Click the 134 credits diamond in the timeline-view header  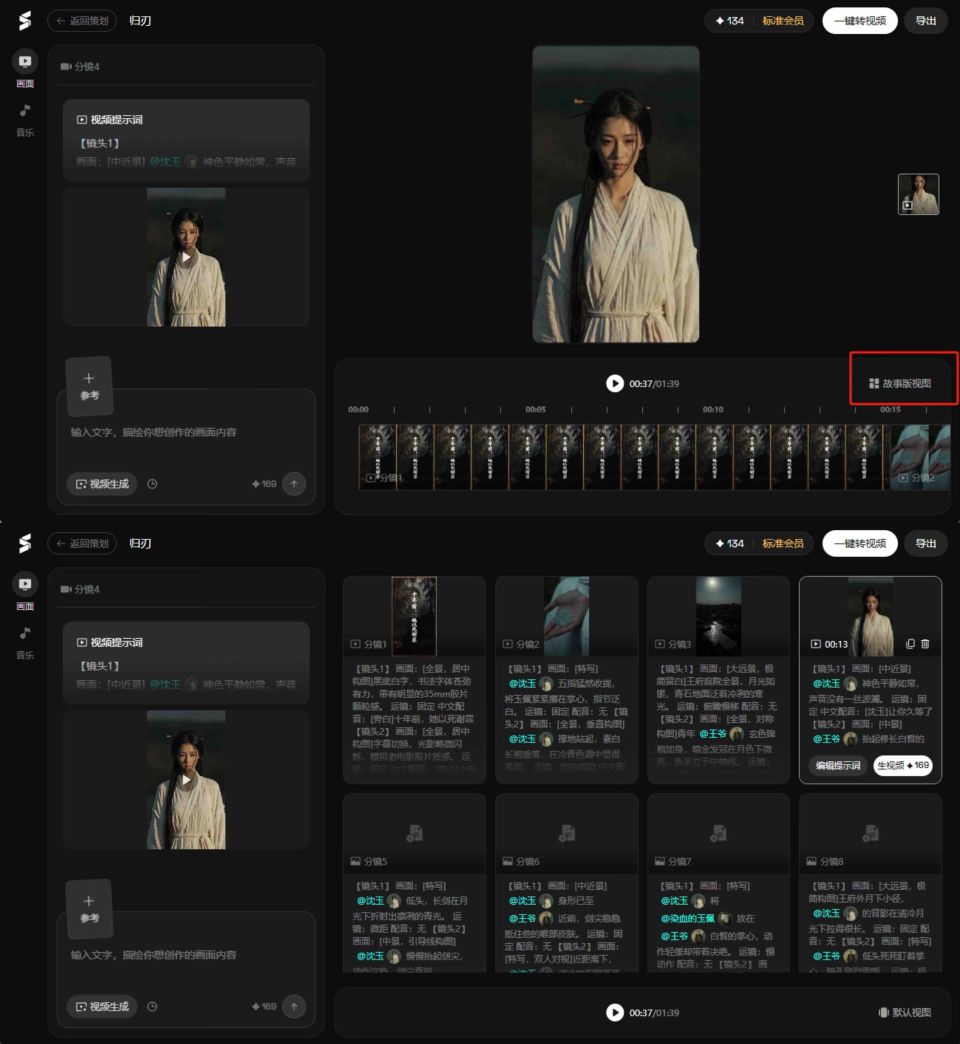click(730, 21)
